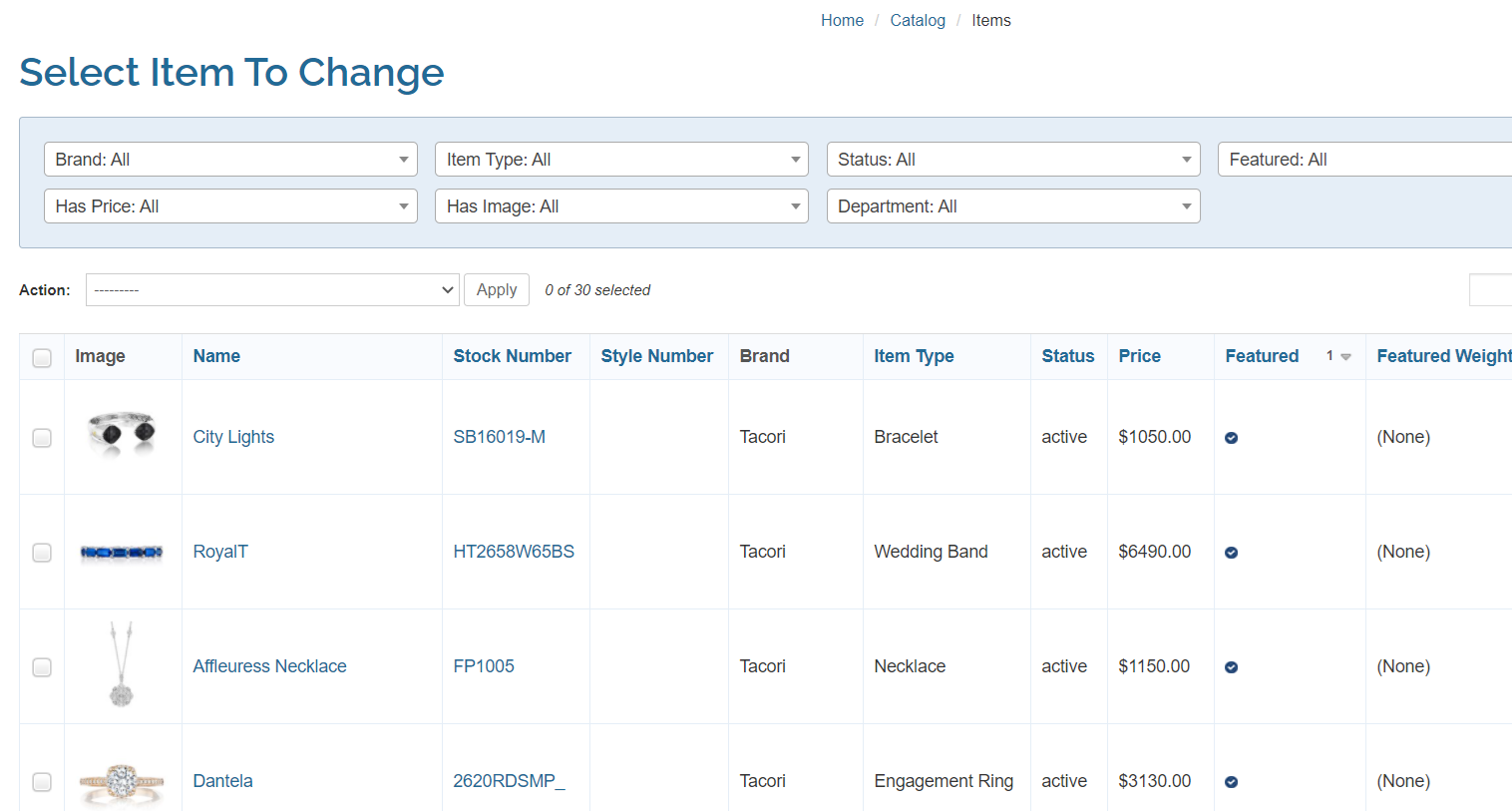Go to Home breadcrumb

pos(842,20)
